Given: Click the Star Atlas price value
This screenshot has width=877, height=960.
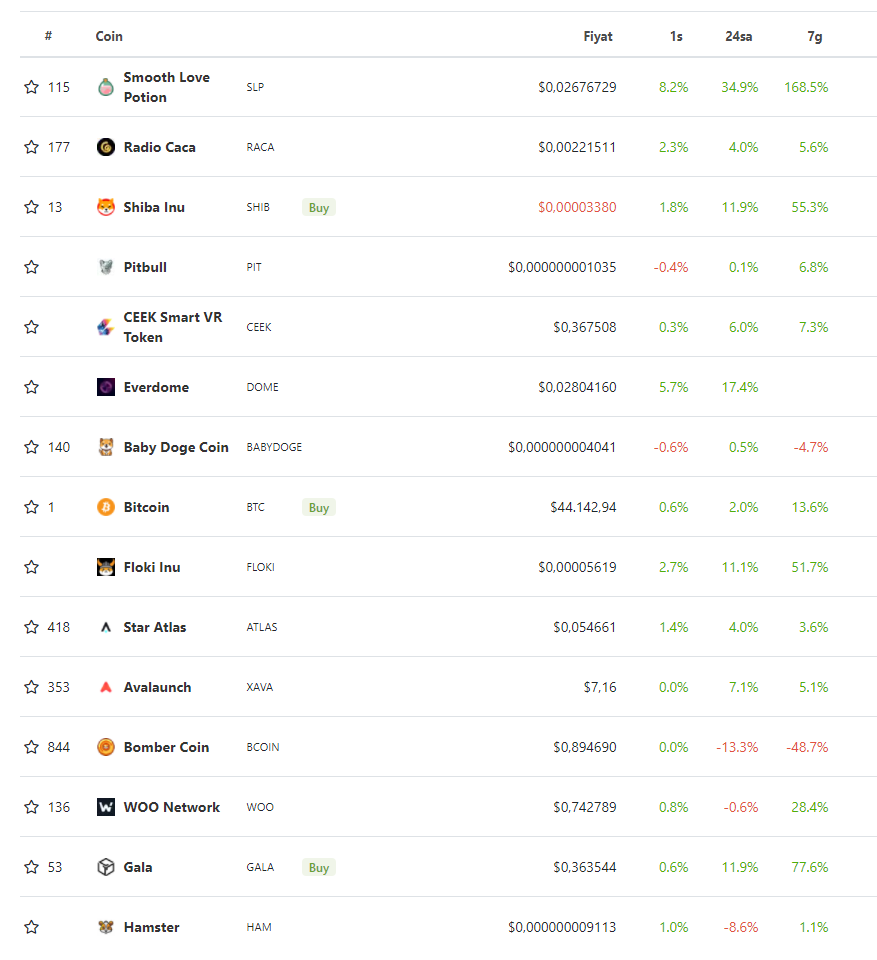Looking at the screenshot, I should 585,627.
